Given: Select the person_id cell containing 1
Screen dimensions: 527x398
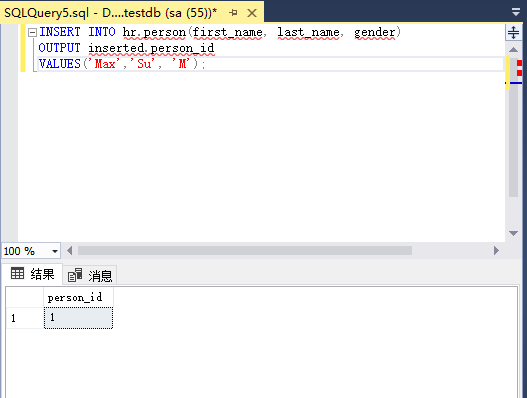Looking at the screenshot, I should coord(78,318).
